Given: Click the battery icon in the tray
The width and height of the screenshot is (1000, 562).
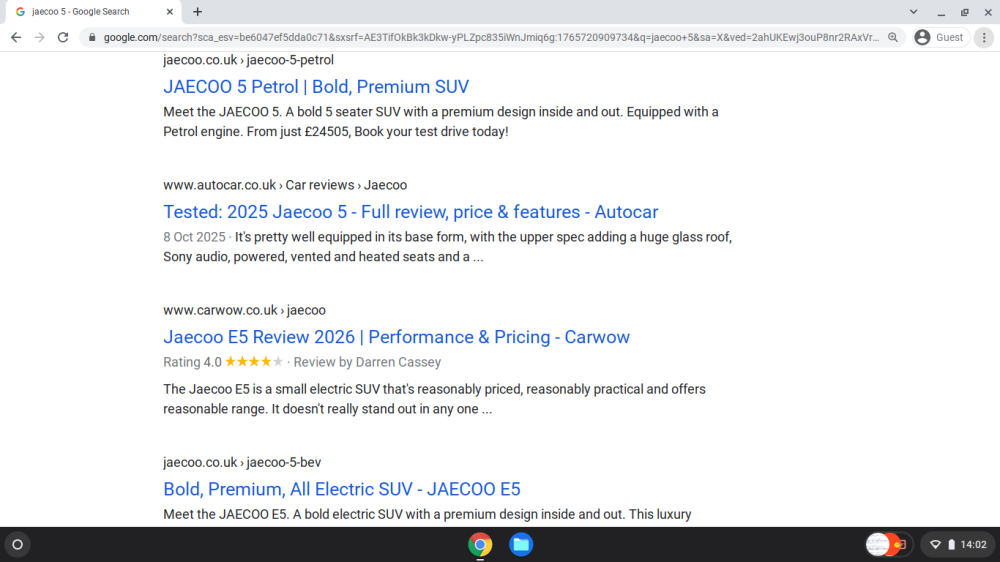Looking at the screenshot, I should click(952, 545).
